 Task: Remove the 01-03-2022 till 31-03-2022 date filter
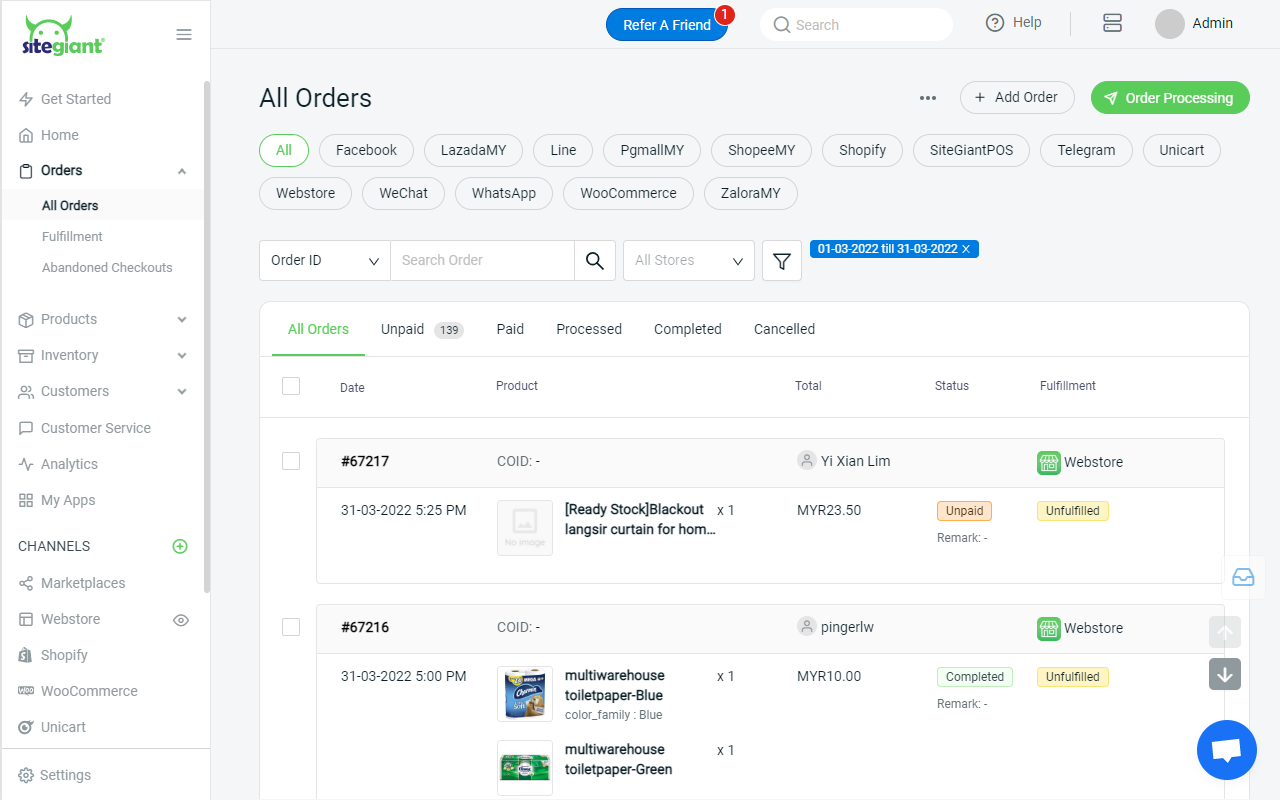pos(966,249)
